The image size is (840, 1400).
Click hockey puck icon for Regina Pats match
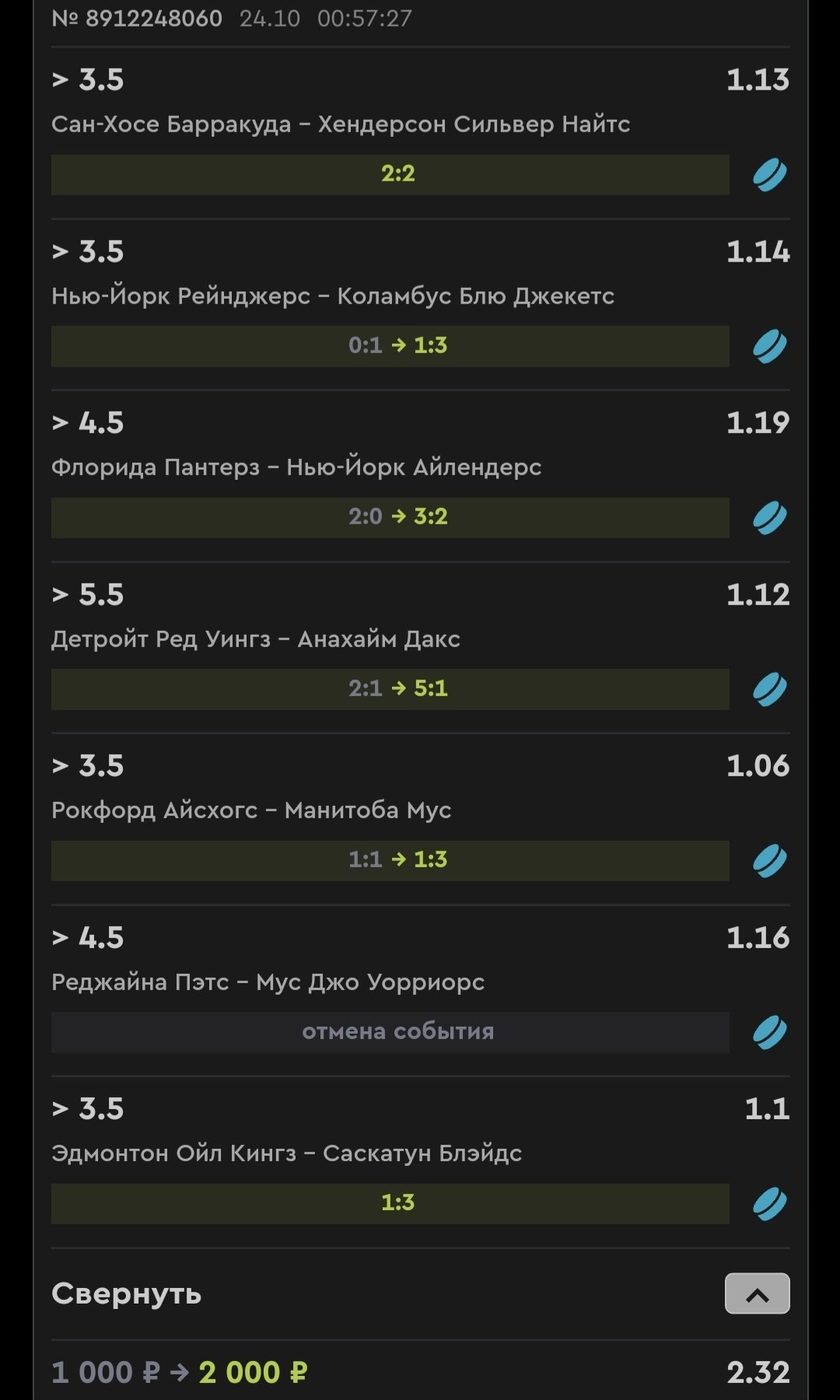click(769, 1033)
